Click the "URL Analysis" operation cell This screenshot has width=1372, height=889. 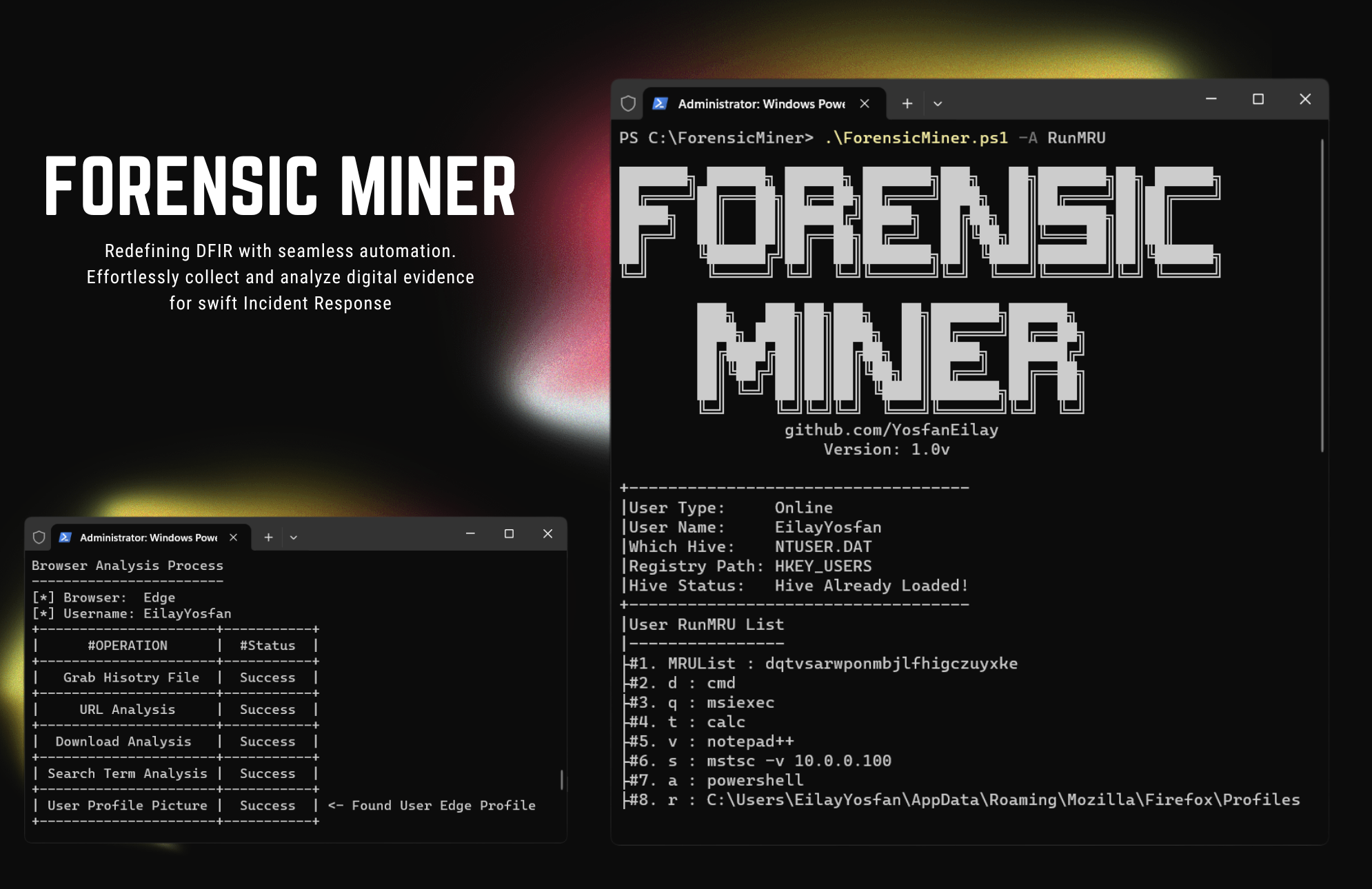127,710
